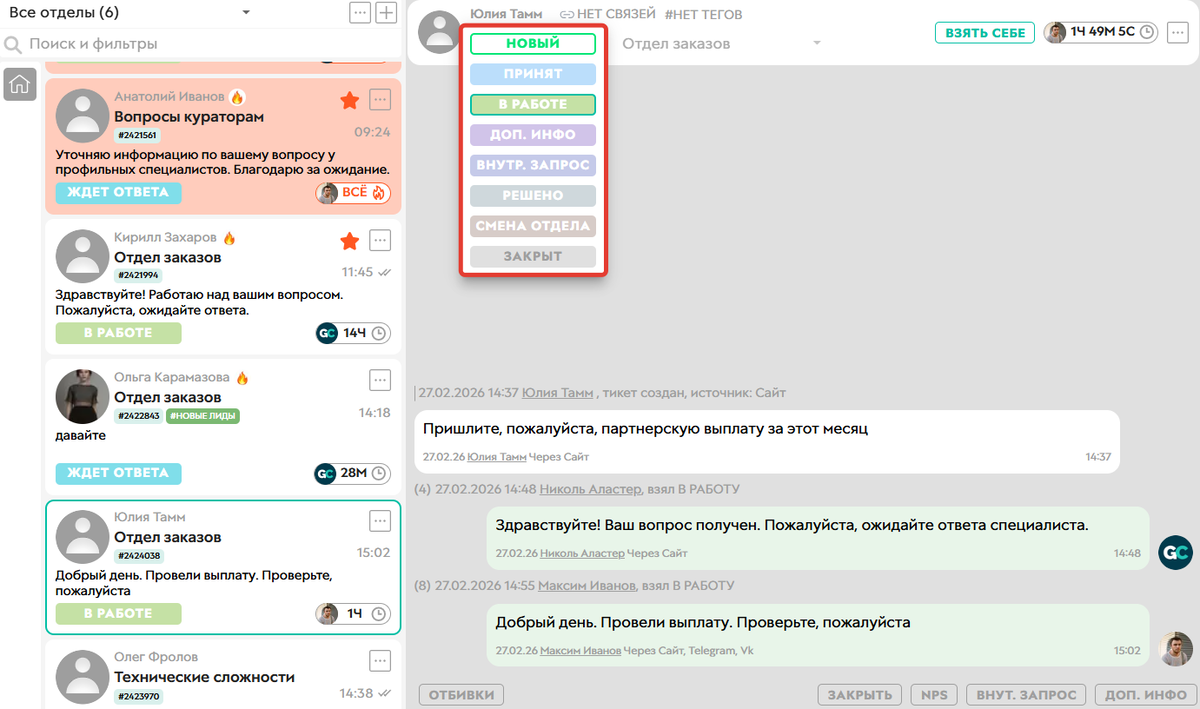Screen dimensions: 1200x709
Task: Click Олег Фролов avatar in ticket list
Action: click(x=81, y=675)
